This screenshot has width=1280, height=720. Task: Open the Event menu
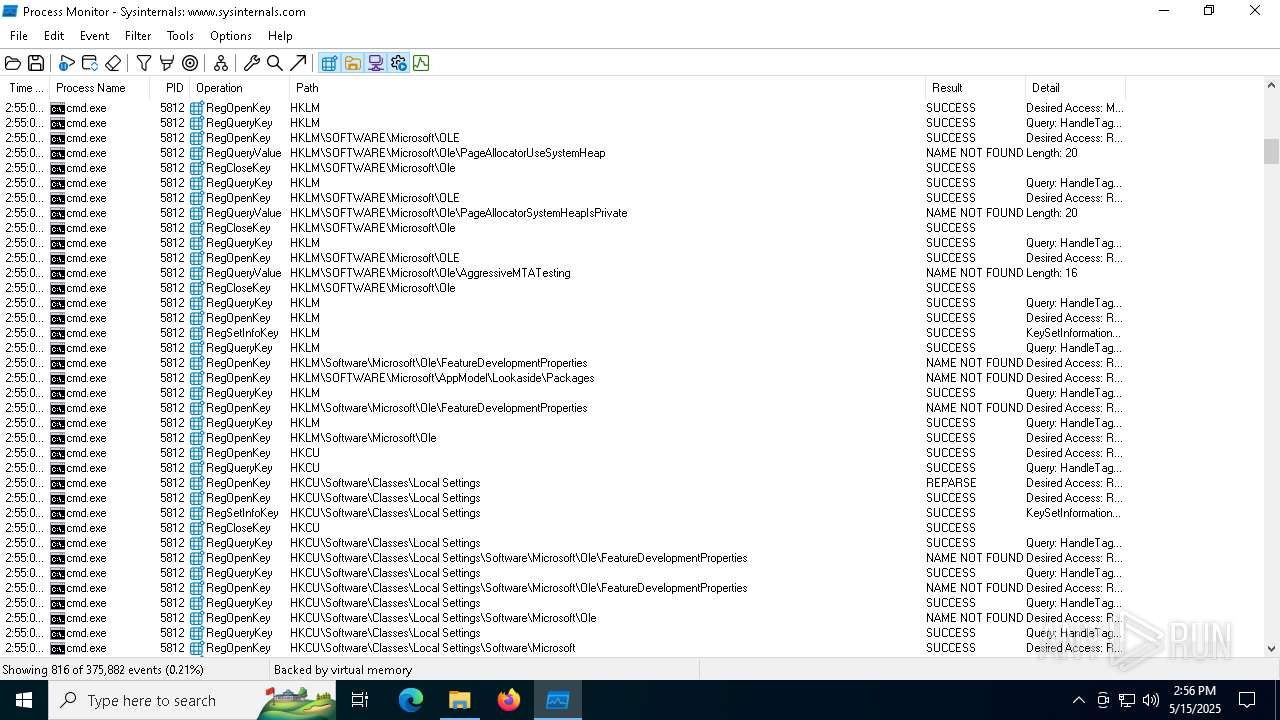click(x=94, y=35)
